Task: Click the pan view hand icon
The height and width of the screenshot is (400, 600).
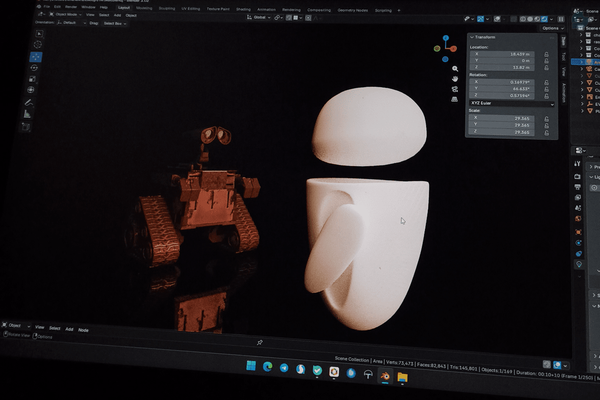Action: pyautogui.click(x=455, y=79)
